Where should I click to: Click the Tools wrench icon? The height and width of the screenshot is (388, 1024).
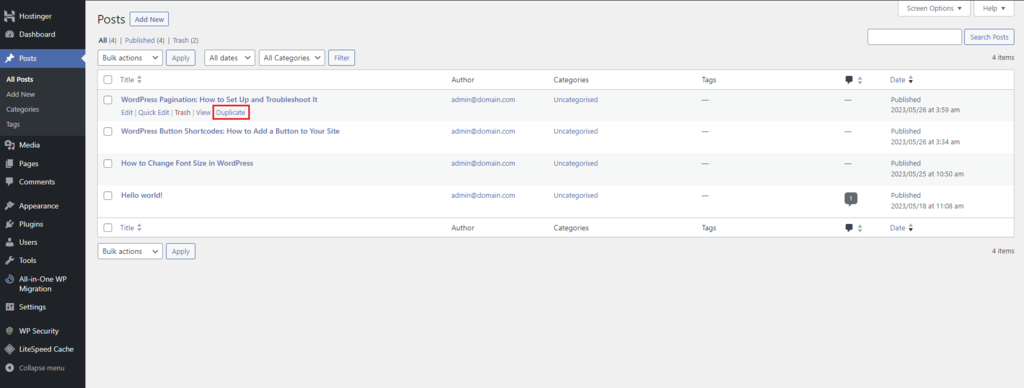[x=9, y=261]
